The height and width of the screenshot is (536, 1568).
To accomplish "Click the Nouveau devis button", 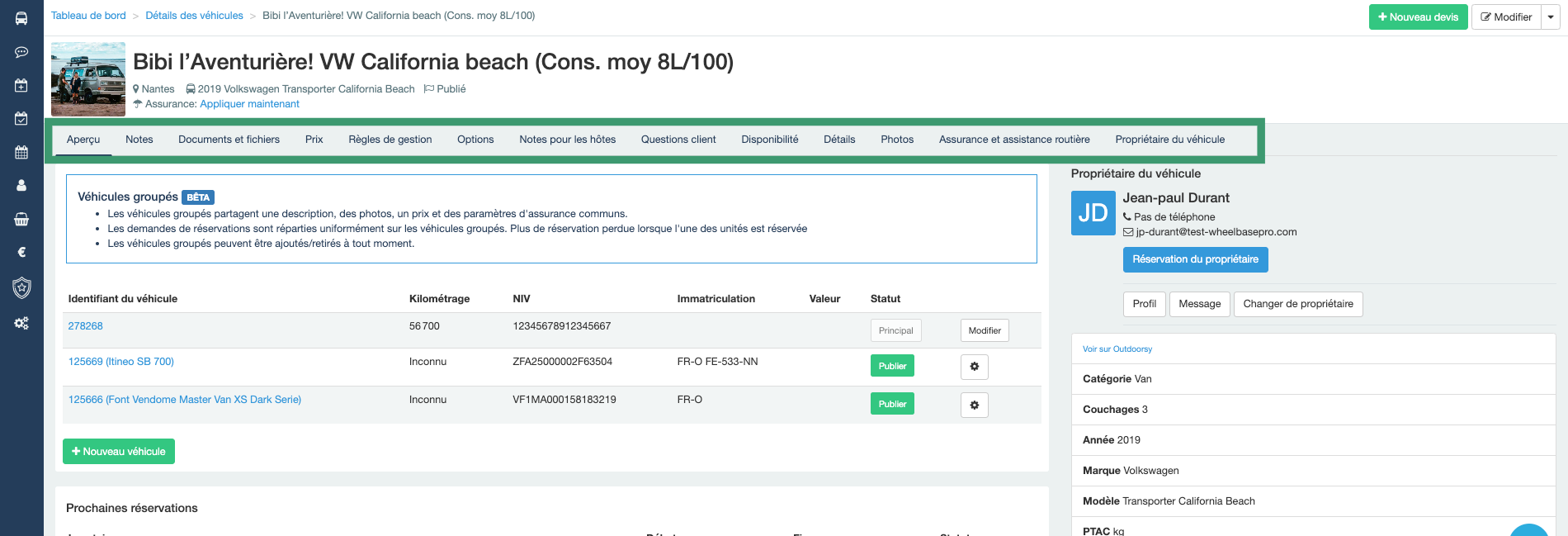I will [1418, 17].
